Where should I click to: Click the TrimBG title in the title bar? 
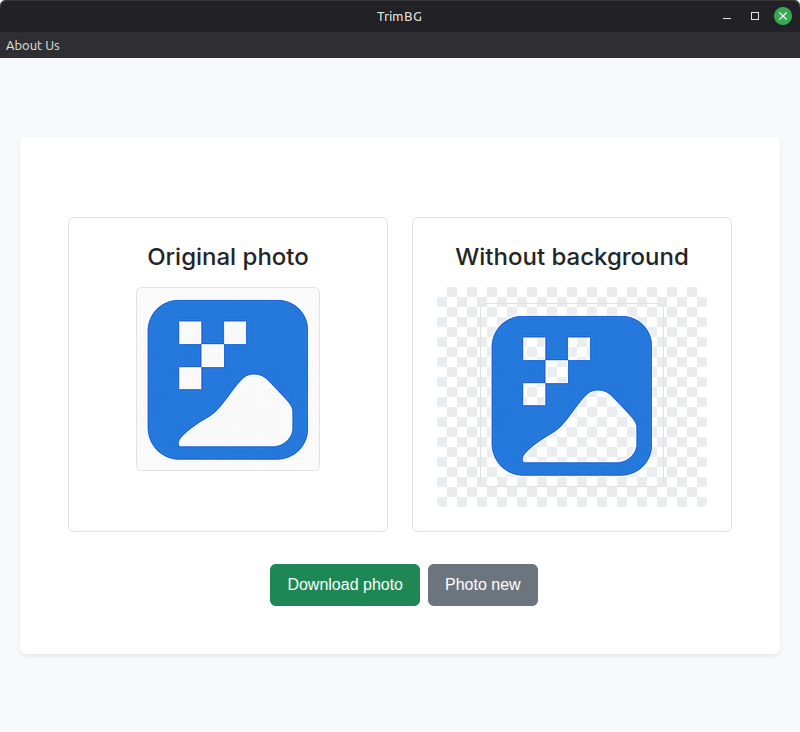click(x=400, y=16)
